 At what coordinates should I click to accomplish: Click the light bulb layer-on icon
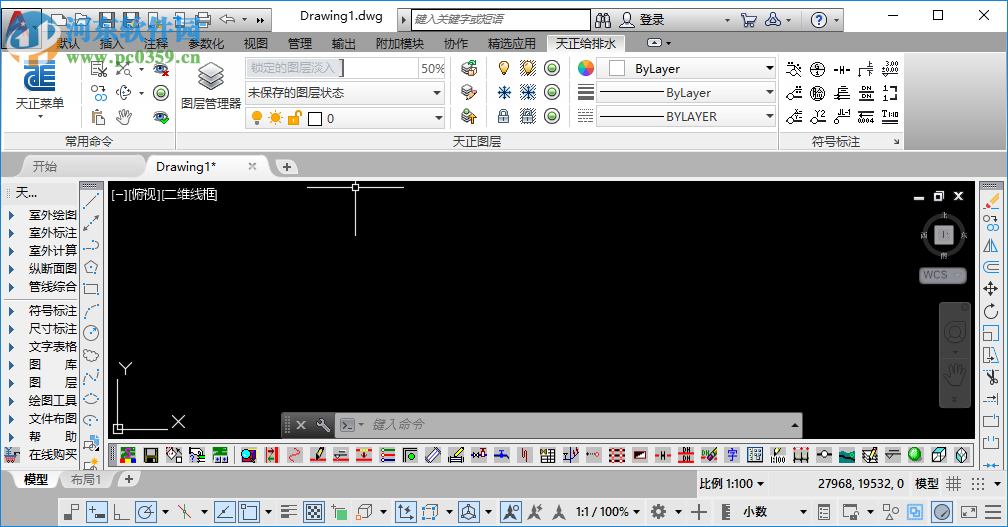click(x=504, y=68)
